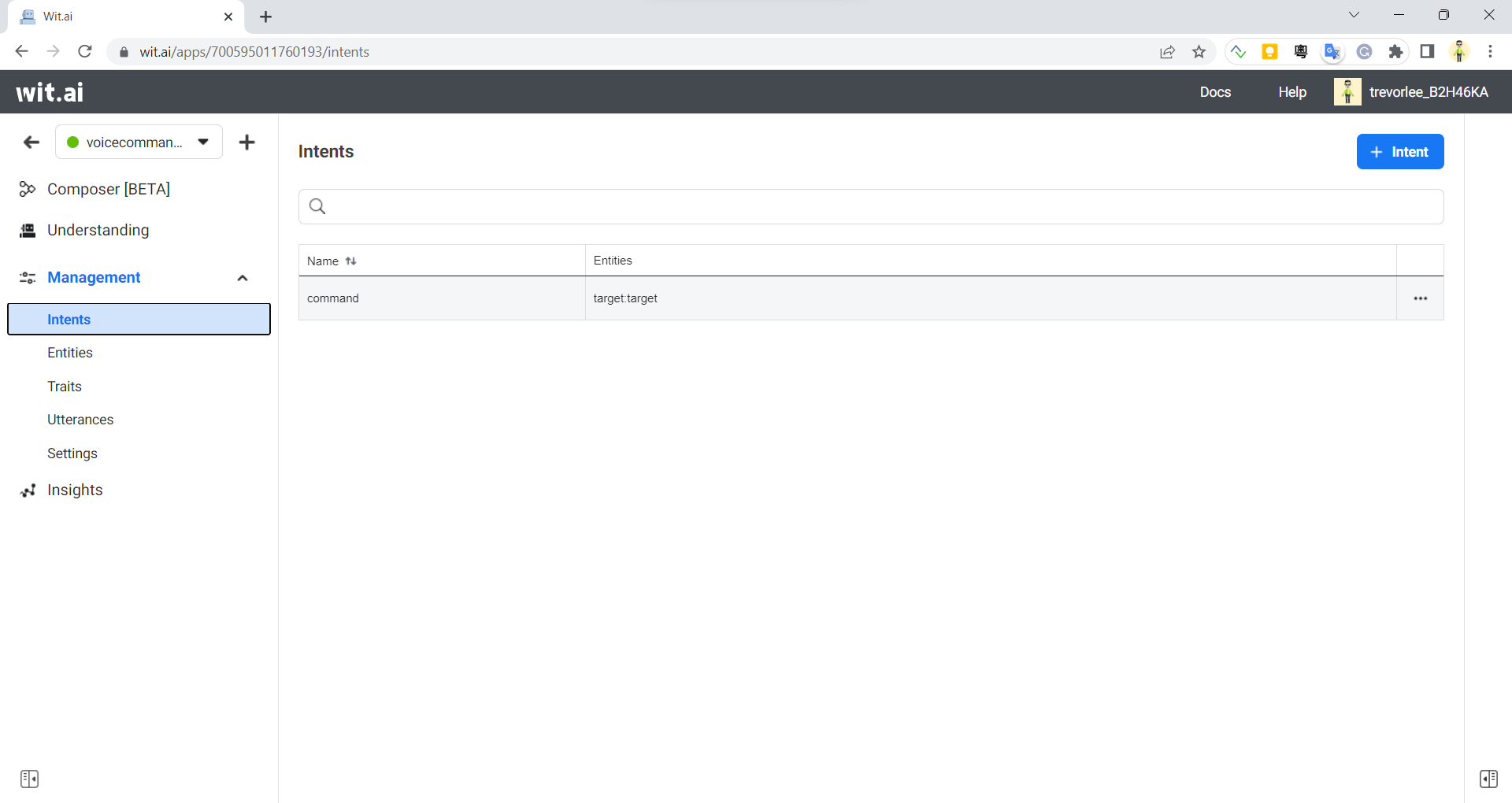The height and width of the screenshot is (803, 1512).
Task: Click the browser forward arrow
Action: coord(53,52)
